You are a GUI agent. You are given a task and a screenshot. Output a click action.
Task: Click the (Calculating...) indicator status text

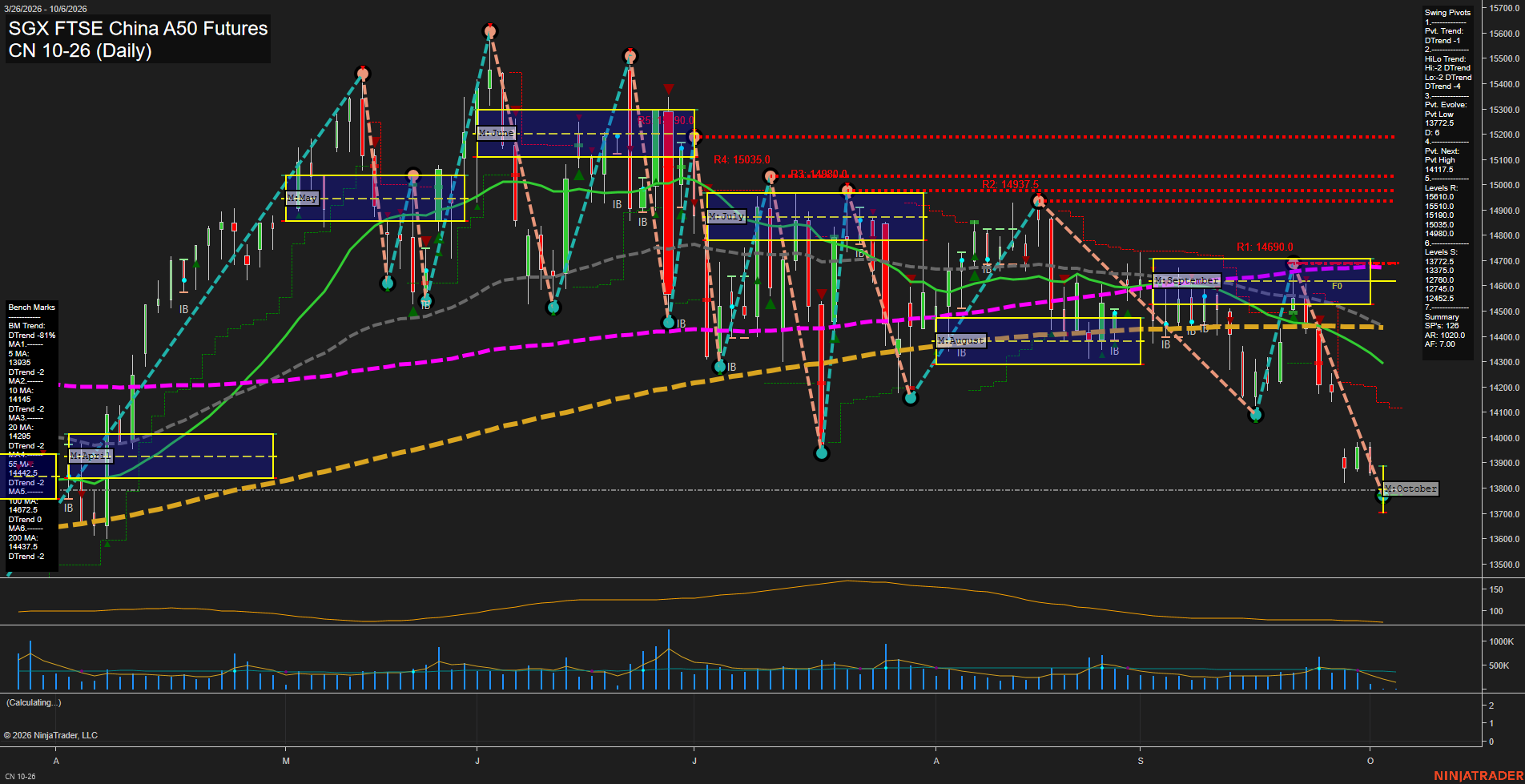pyautogui.click(x=34, y=702)
